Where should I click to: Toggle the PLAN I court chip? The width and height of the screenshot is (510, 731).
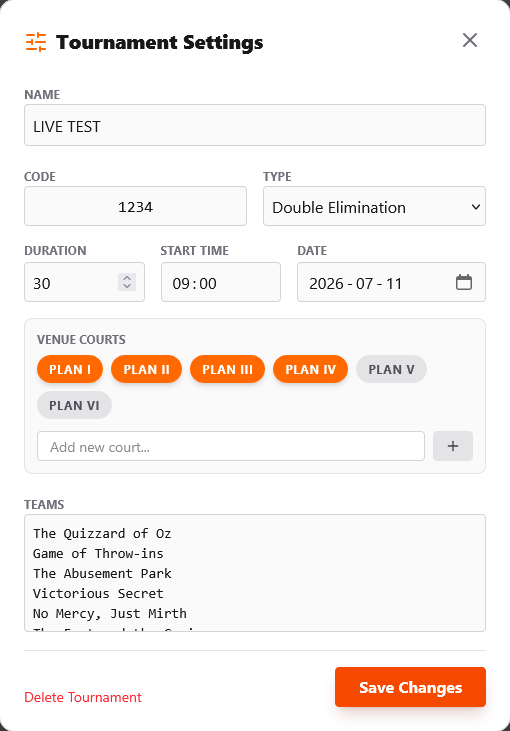click(70, 369)
